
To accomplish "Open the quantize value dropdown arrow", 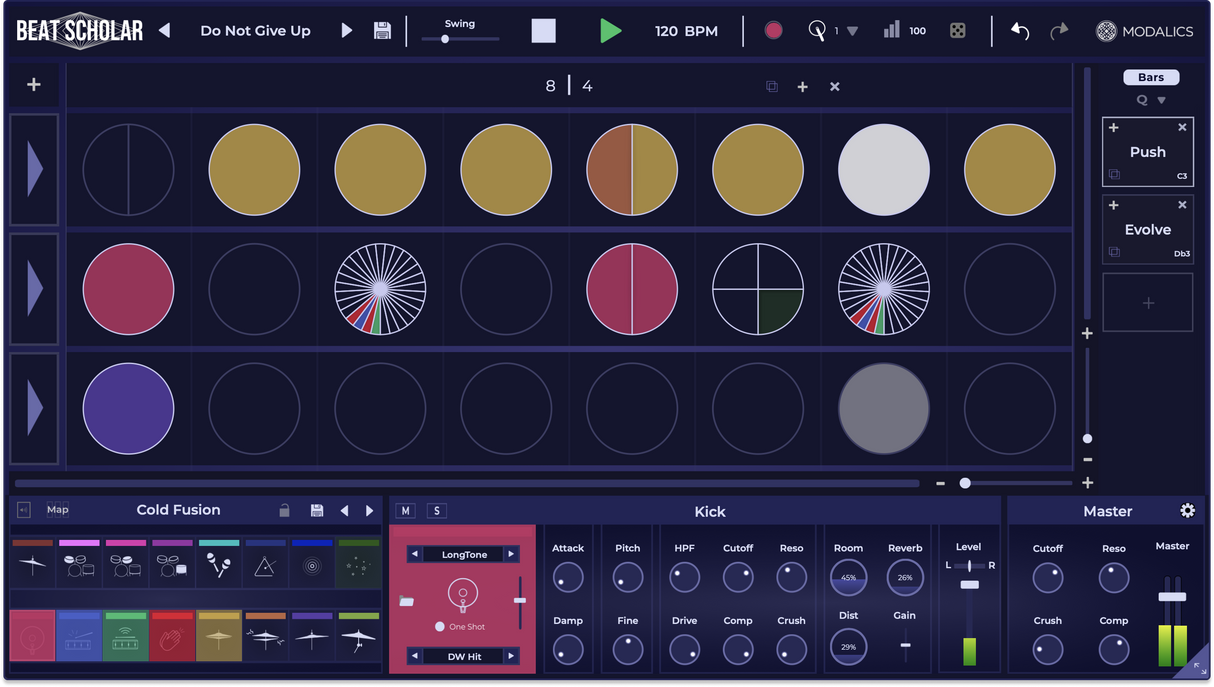I will (x=852, y=31).
